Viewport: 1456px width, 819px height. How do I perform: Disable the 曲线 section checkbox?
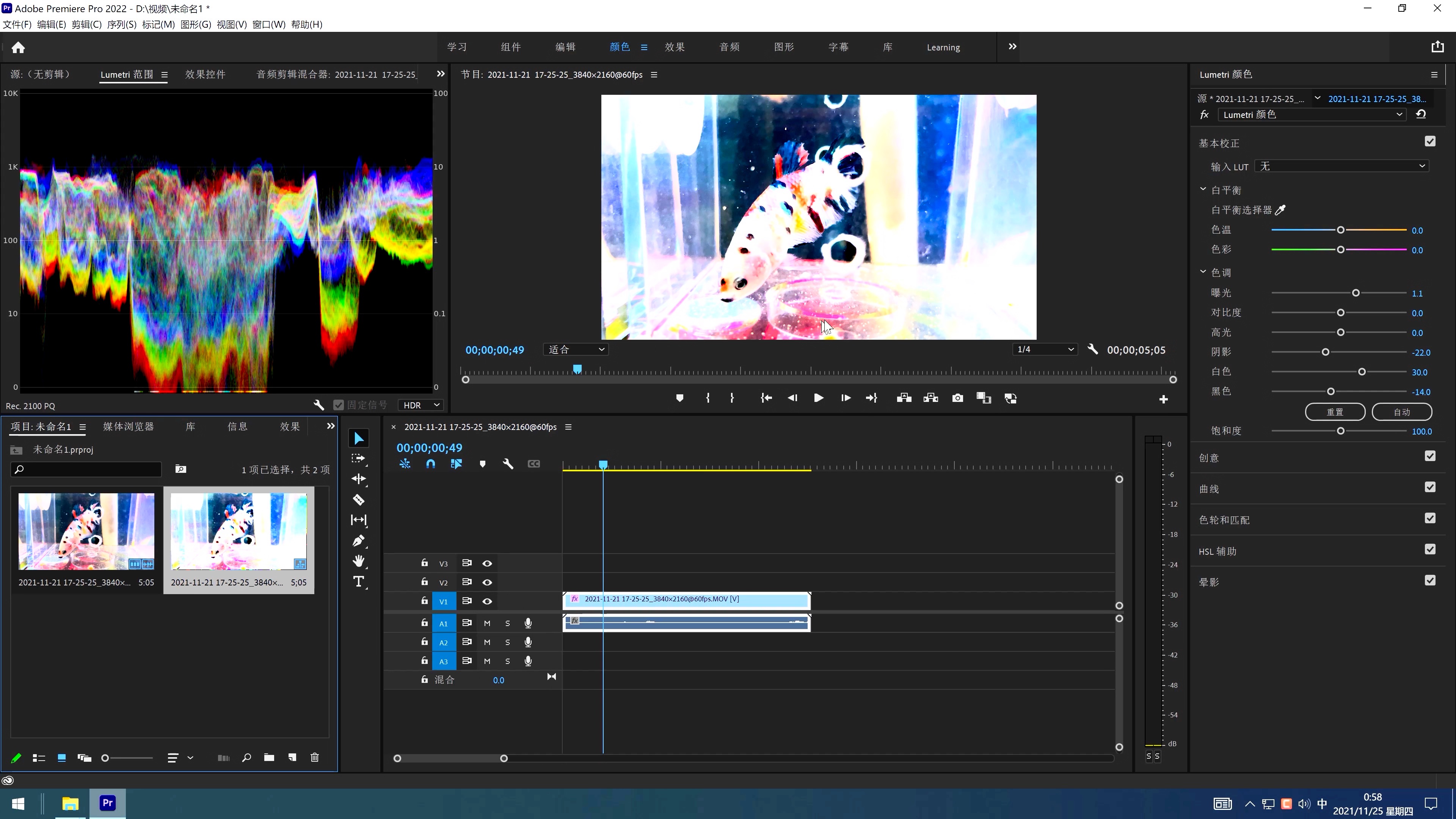coord(1430,487)
